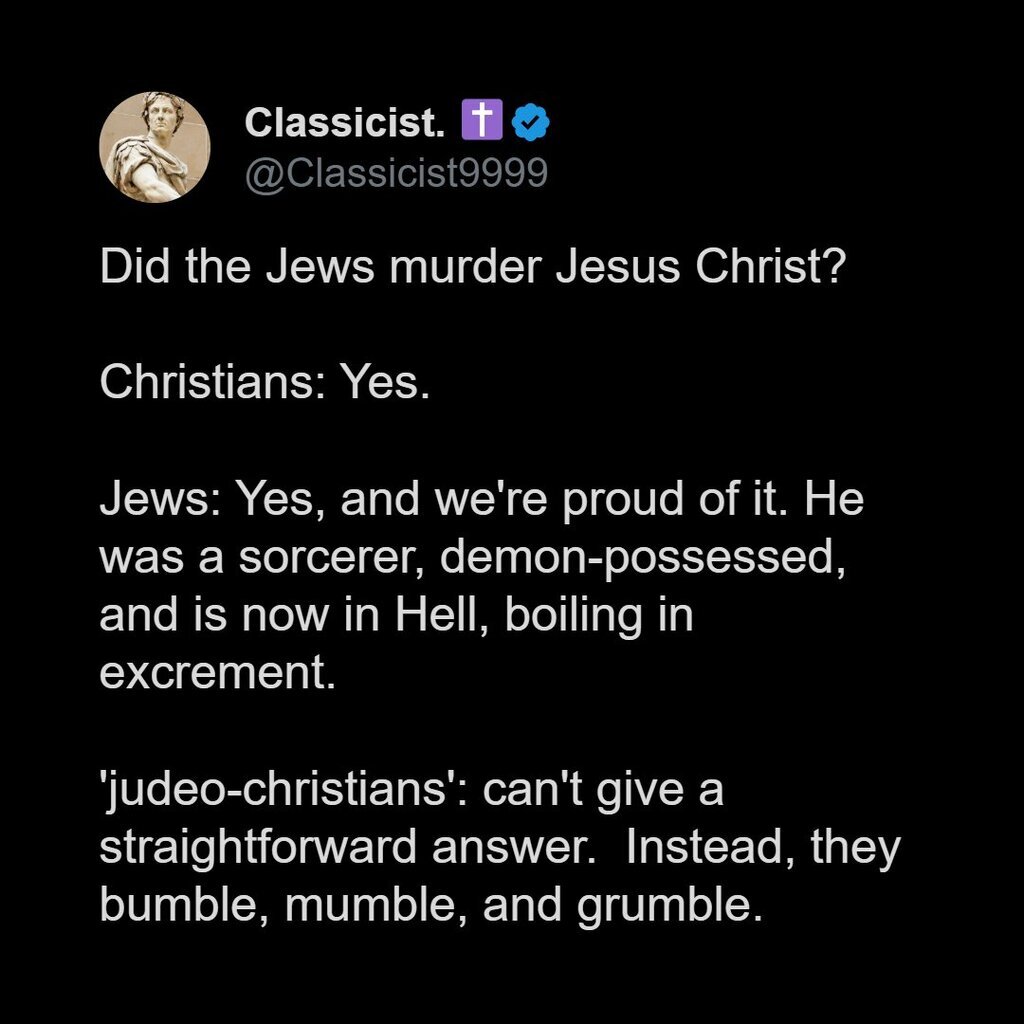1024x1024 pixels.
Task: Open the @Classicist9999 handle link
Action: 396,173
